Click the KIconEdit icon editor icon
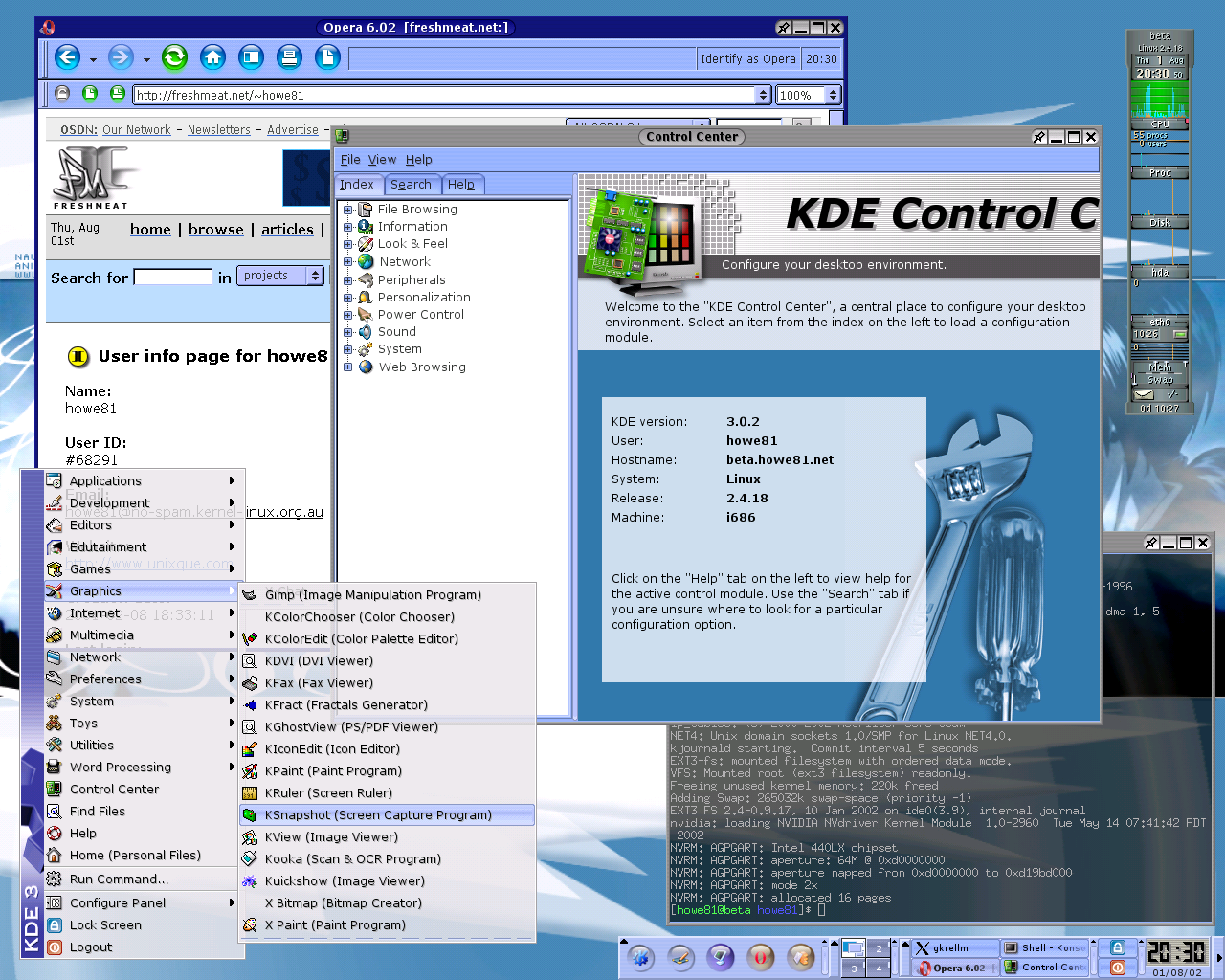 250,748
